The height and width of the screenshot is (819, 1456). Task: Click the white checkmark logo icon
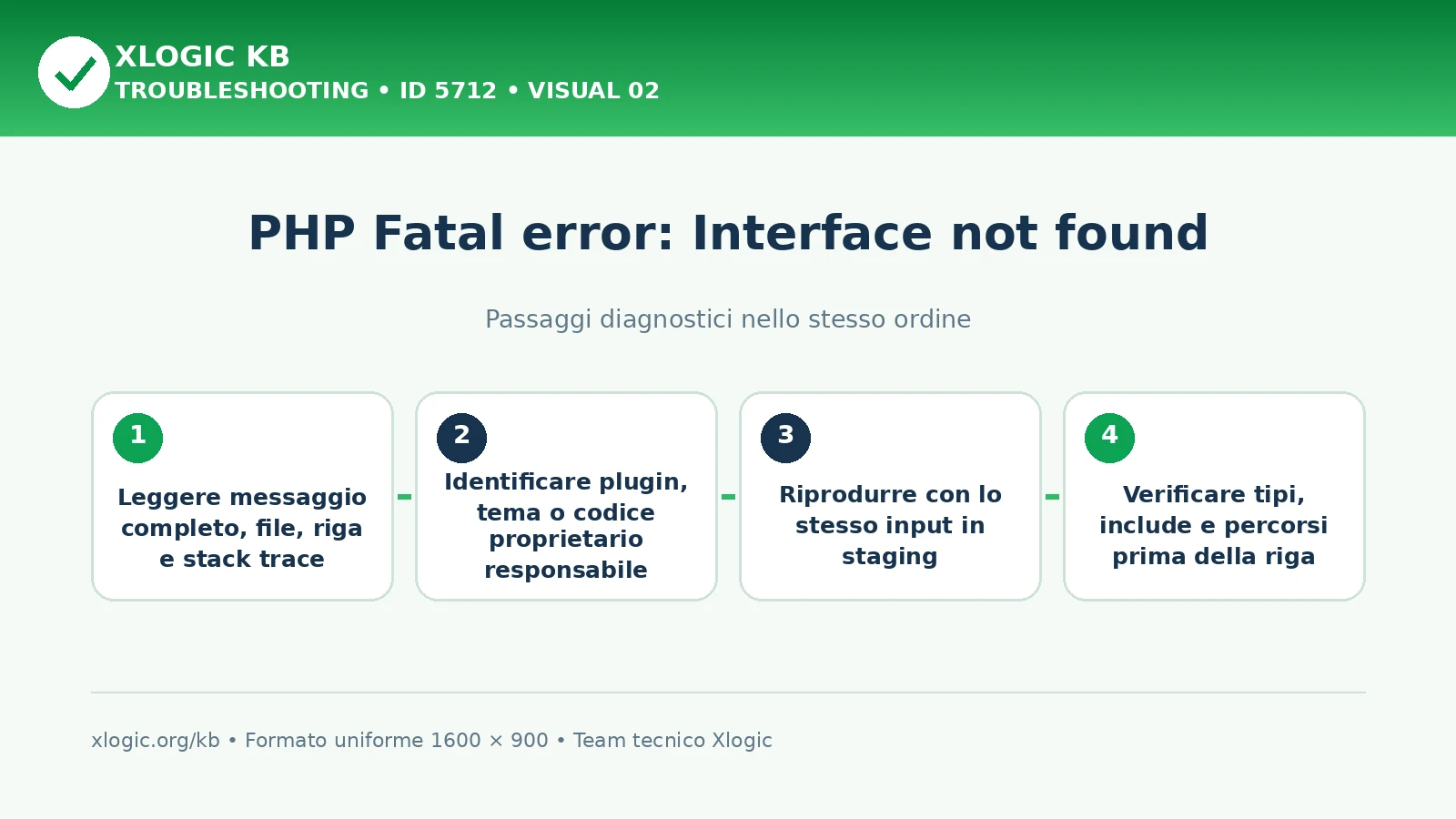pyautogui.click(x=74, y=72)
